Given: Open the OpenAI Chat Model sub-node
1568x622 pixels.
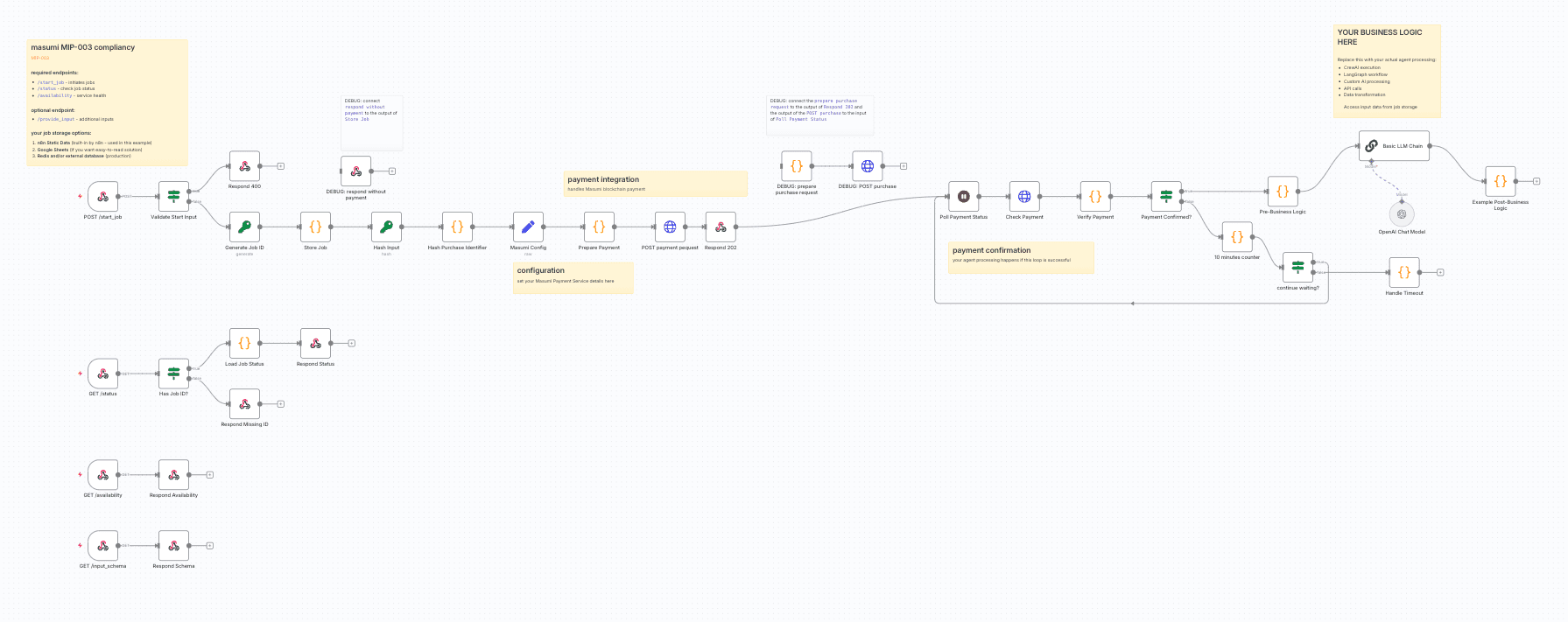Looking at the screenshot, I should [x=1402, y=214].
